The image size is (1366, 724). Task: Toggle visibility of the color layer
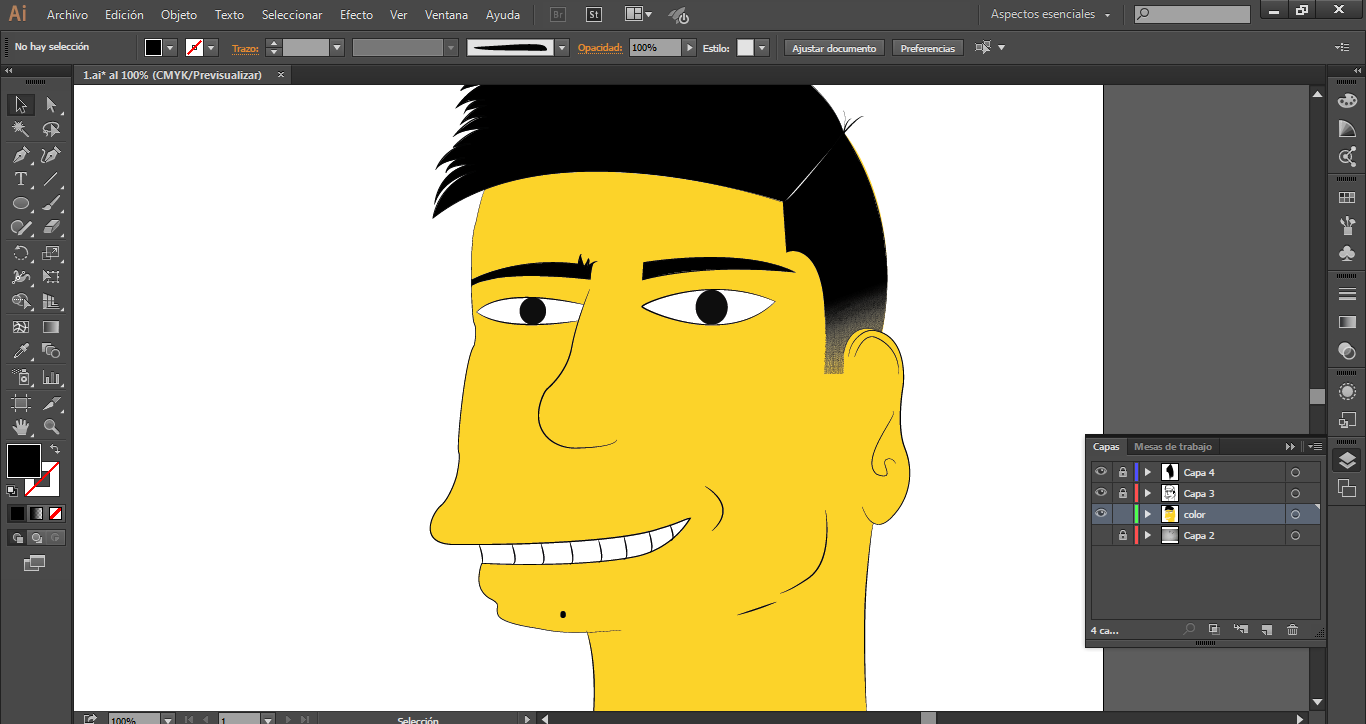[x=1101, y=514]
